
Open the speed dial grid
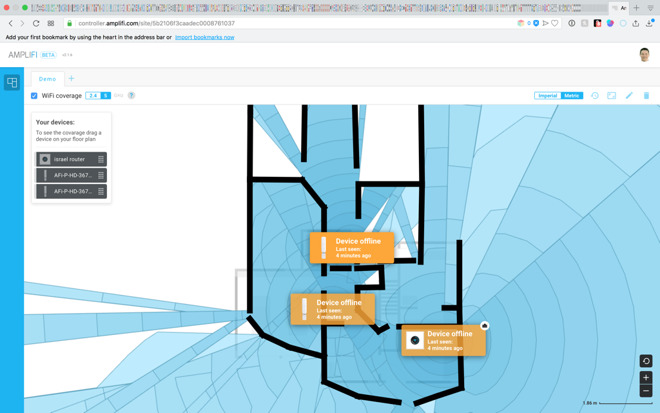51,24
